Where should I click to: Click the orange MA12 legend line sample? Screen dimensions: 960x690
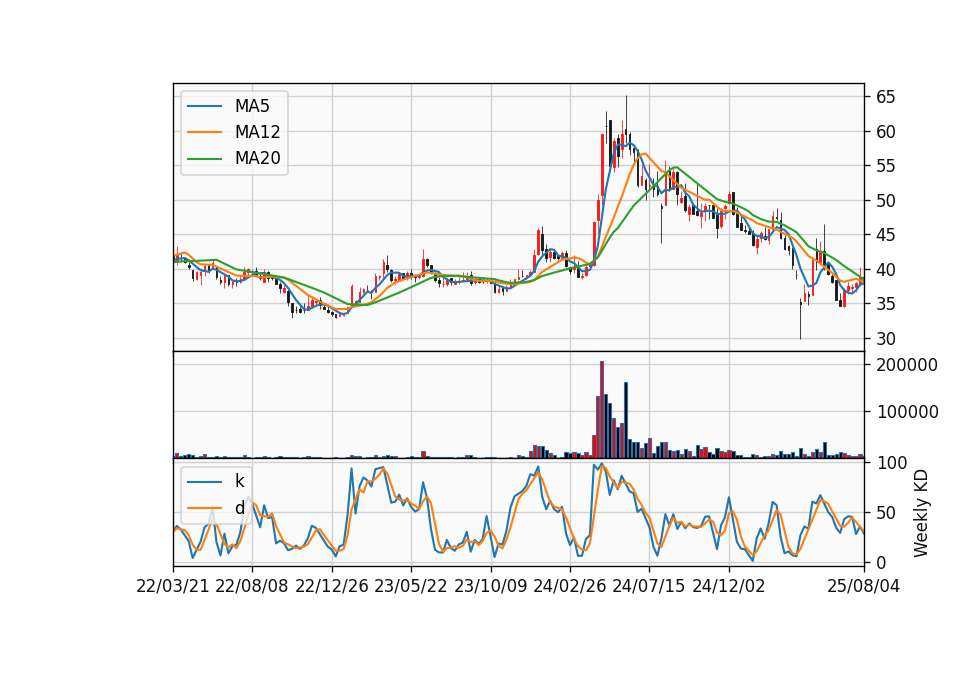[204, 132]
